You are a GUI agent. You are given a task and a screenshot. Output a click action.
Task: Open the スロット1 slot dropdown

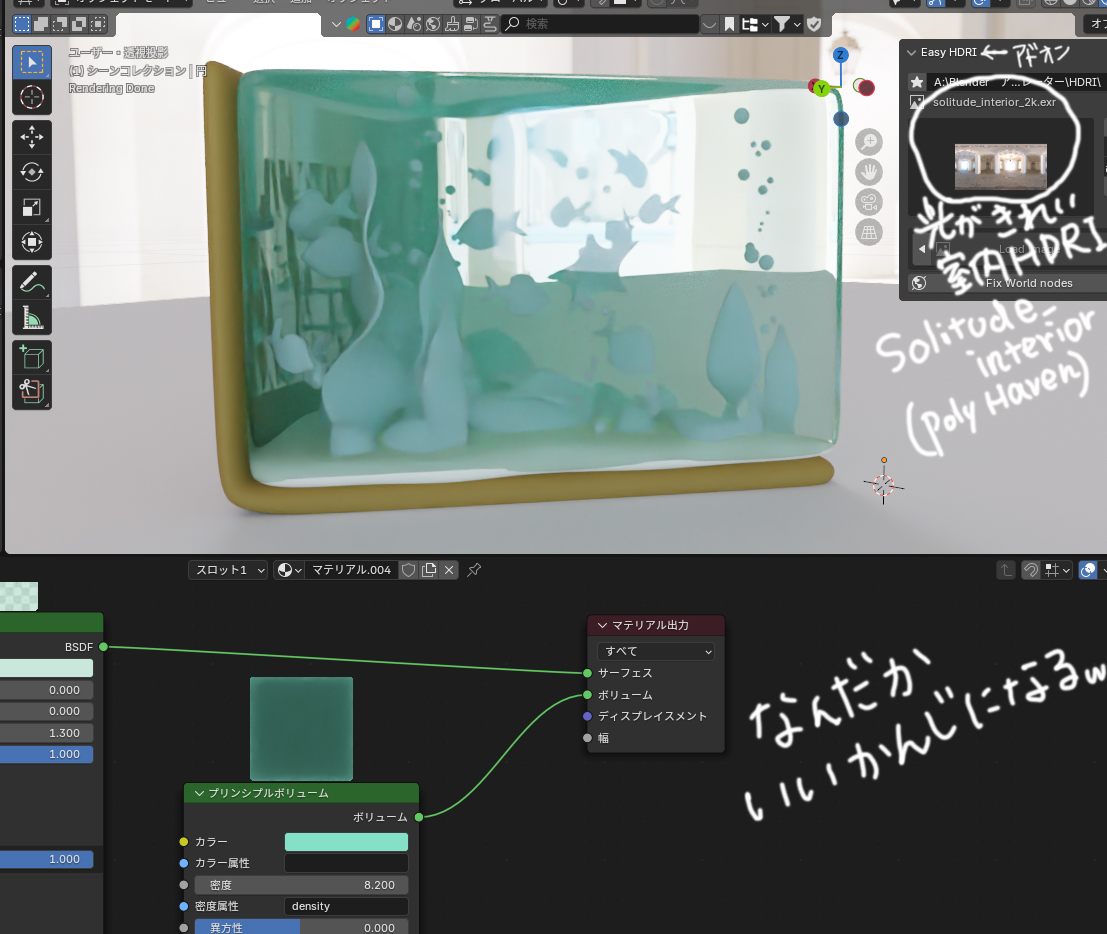[227, 569]
